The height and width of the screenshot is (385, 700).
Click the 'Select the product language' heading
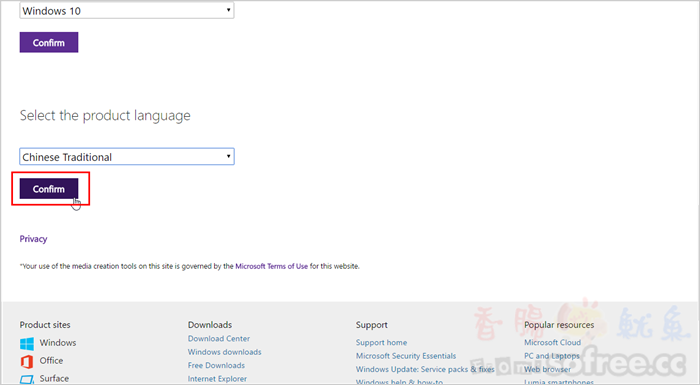pos(105,116)
